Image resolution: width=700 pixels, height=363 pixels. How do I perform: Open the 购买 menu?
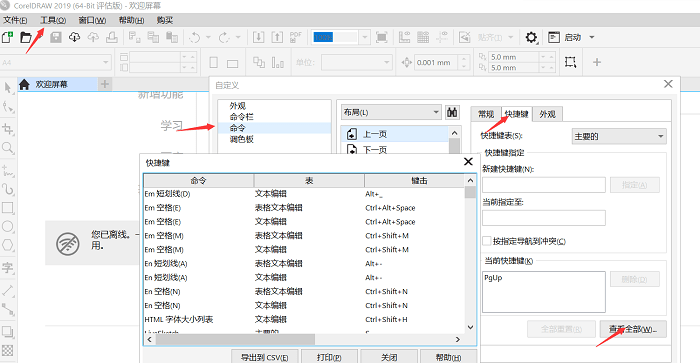tap(165, 20)
